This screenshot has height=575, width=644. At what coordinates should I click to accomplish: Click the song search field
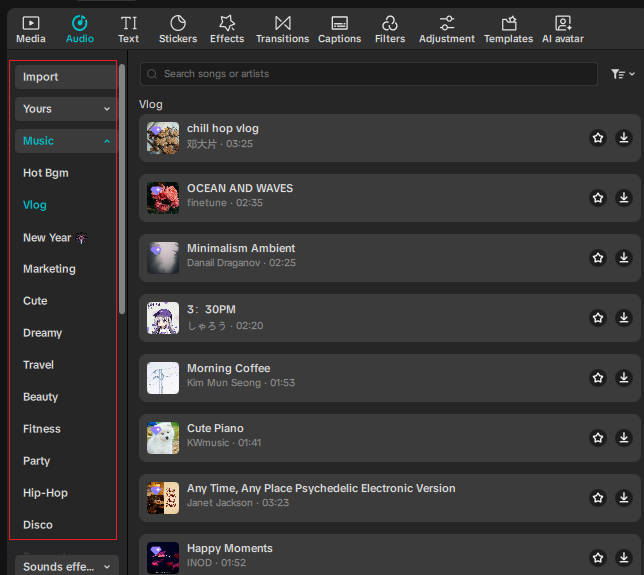click(370, 74)
